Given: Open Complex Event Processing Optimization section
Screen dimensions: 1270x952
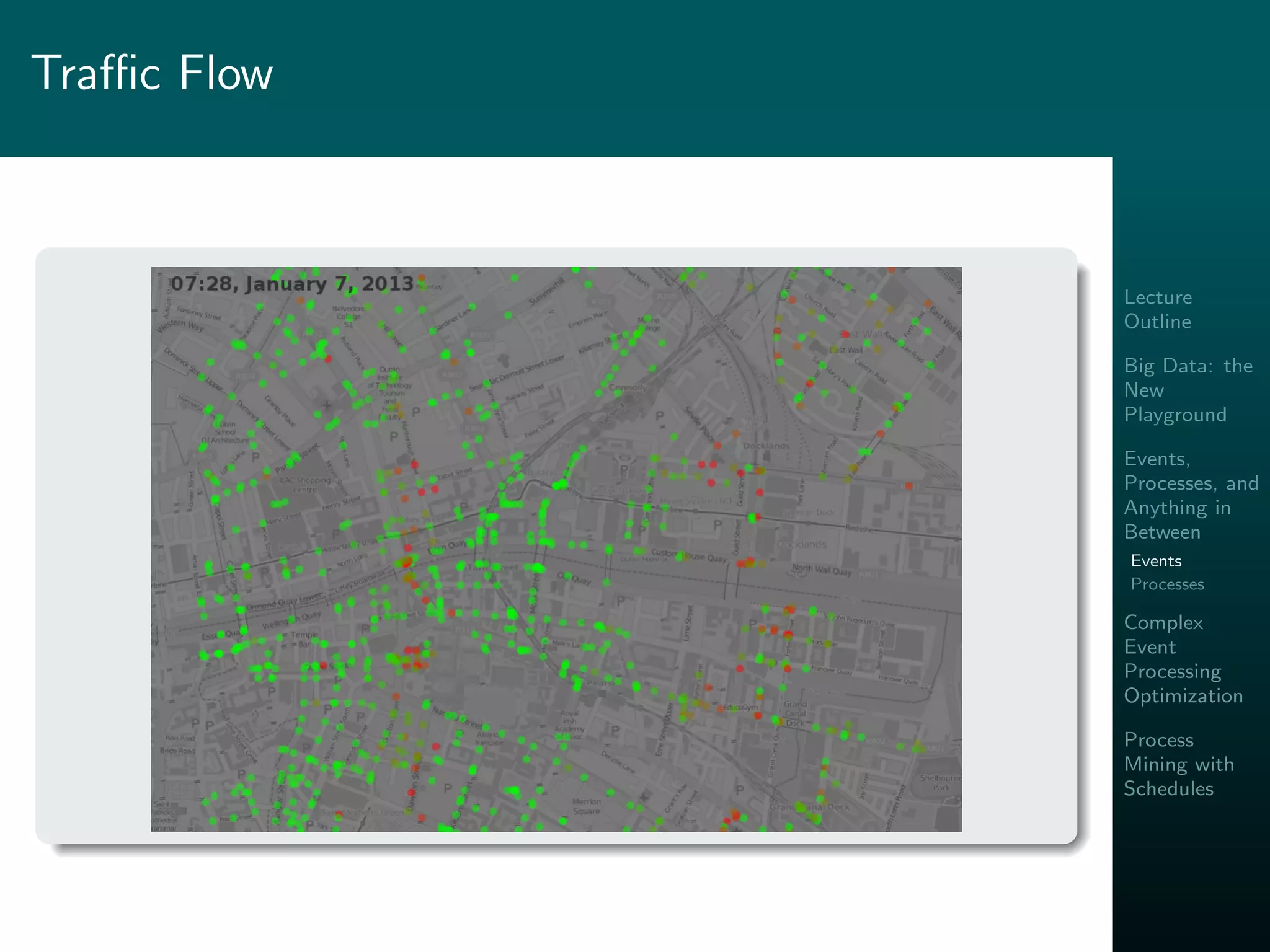Looking at the screenshot, I should pos(1182,659).
